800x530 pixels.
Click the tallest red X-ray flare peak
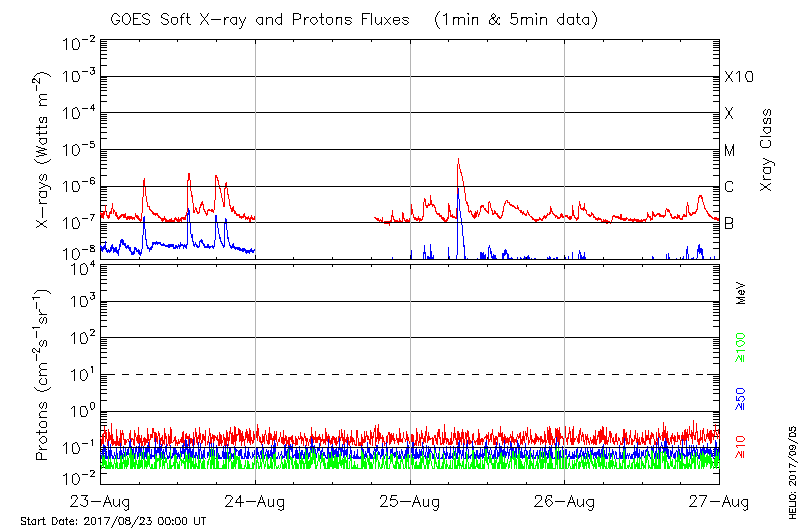(x=458, y=160)
